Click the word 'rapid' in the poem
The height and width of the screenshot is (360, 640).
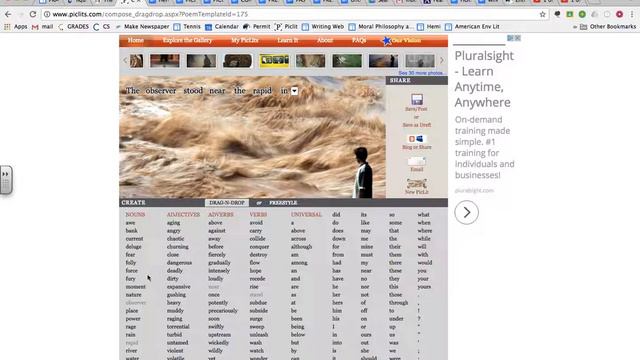coord(262,91)
